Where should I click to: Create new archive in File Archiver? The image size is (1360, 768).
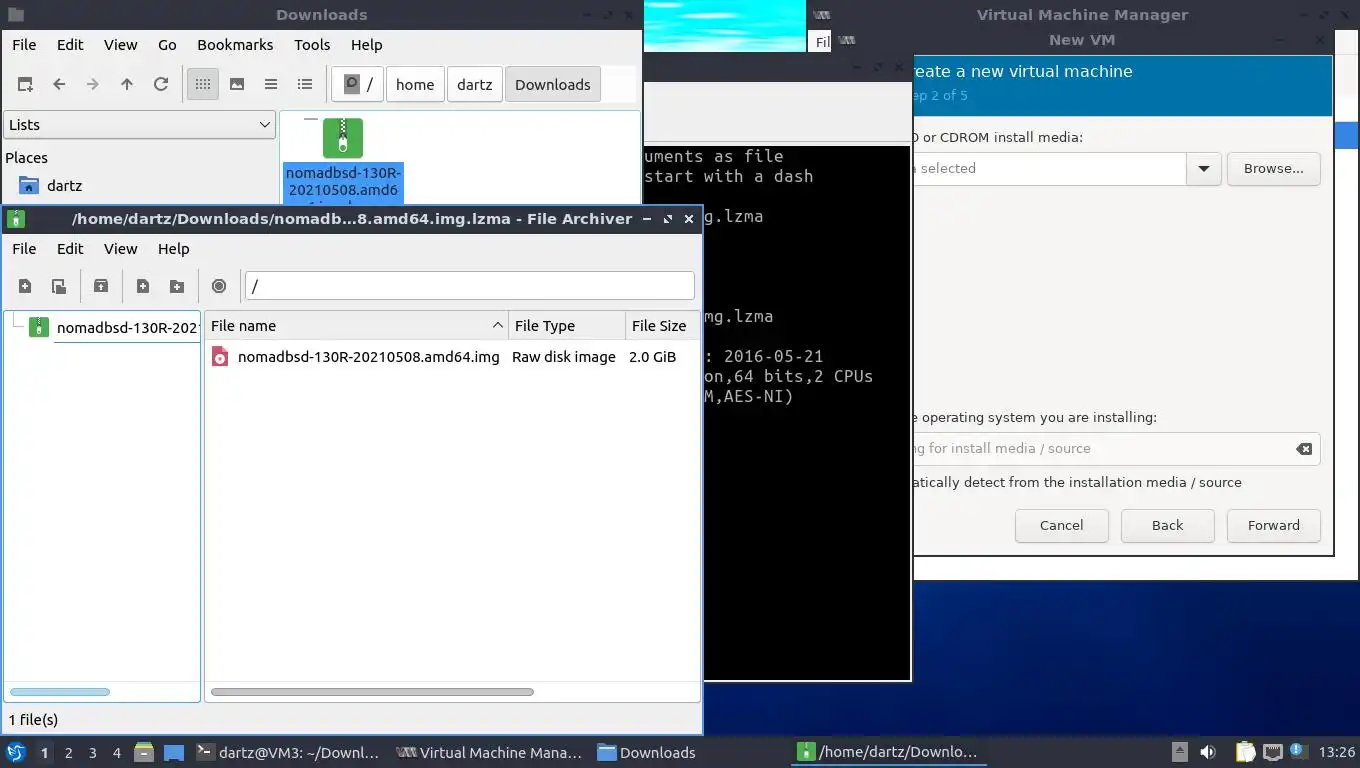[x=25, y=286]
